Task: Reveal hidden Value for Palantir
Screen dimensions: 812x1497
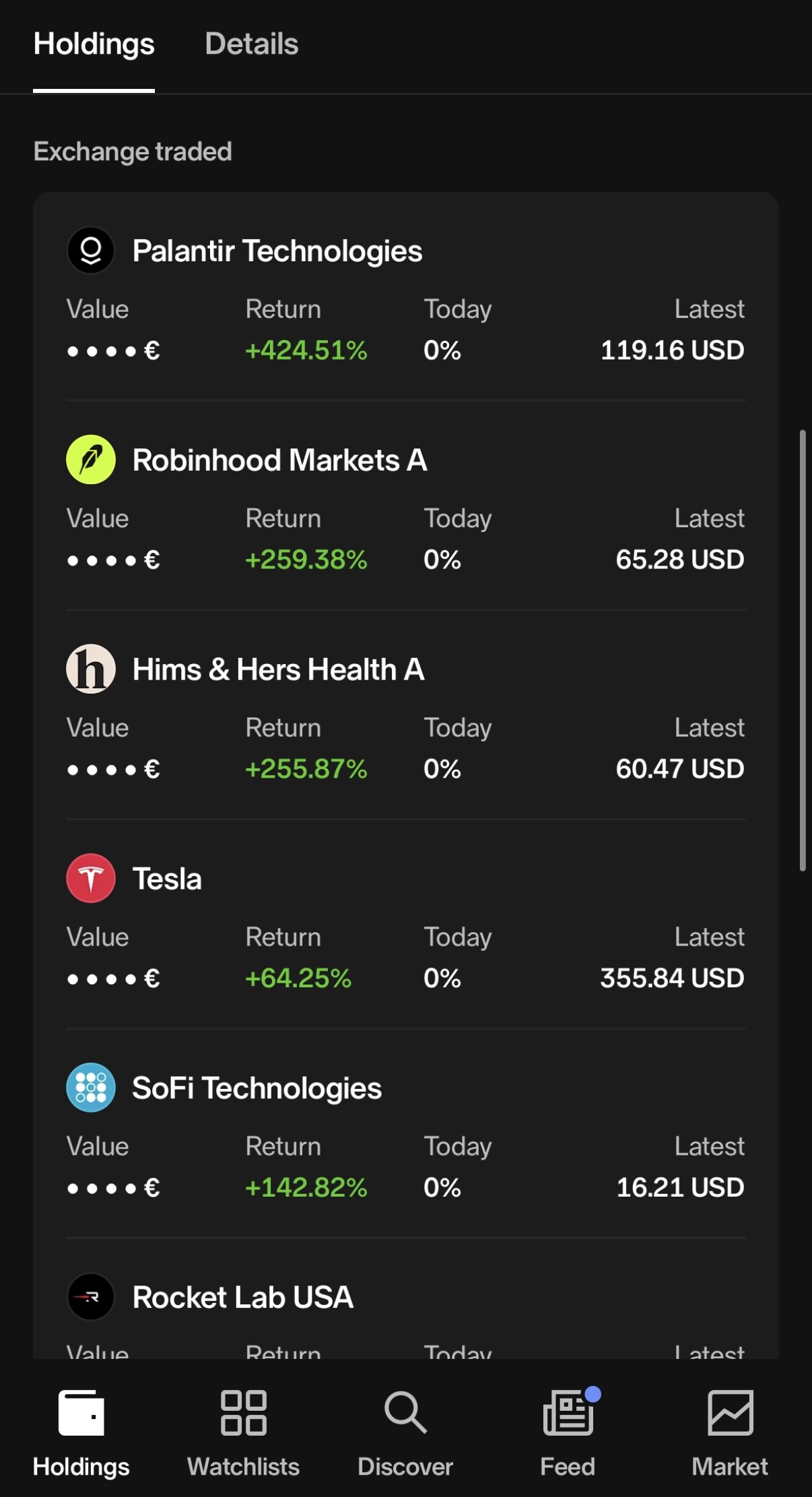Action: coord(113,351)
